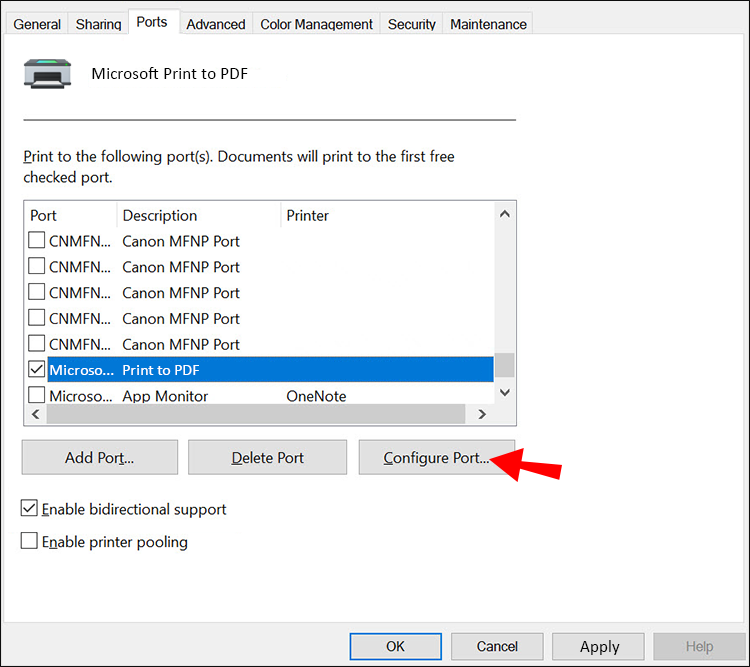Open the Color Management tab
The width and height of the screenshot is (750, 667).
point(316,24)
